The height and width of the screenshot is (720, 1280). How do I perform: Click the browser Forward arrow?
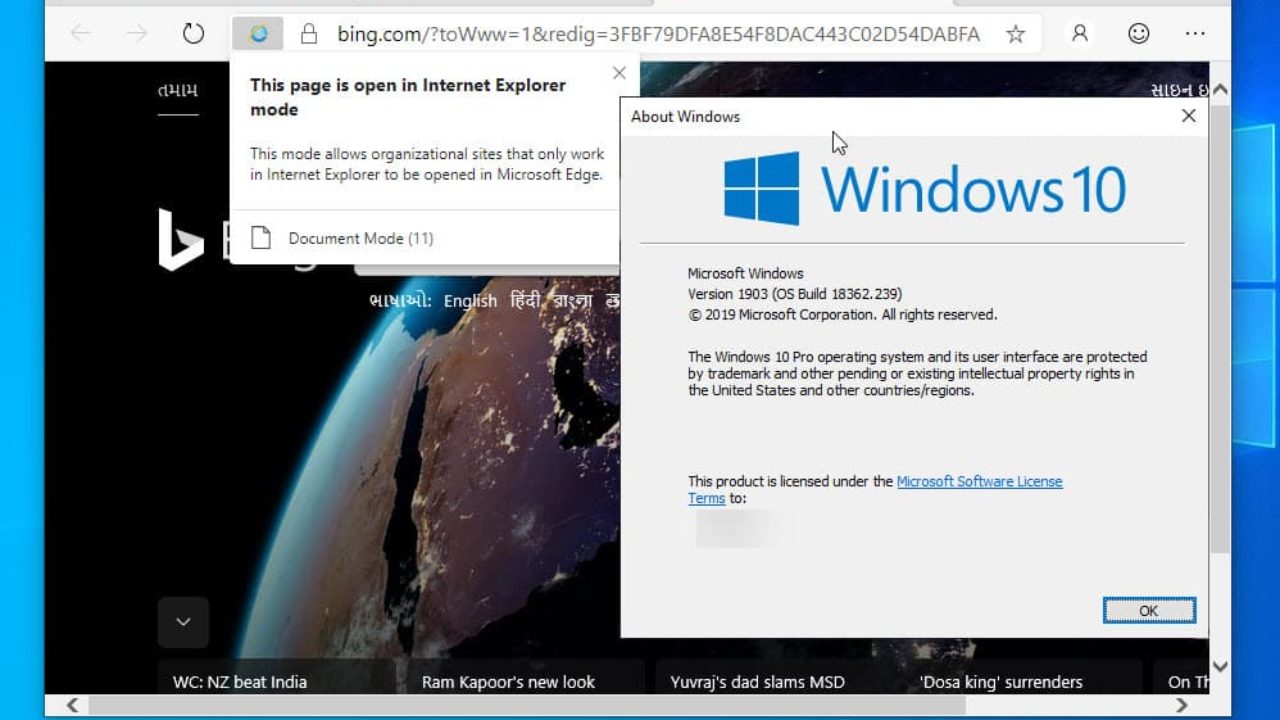point(137,34)
